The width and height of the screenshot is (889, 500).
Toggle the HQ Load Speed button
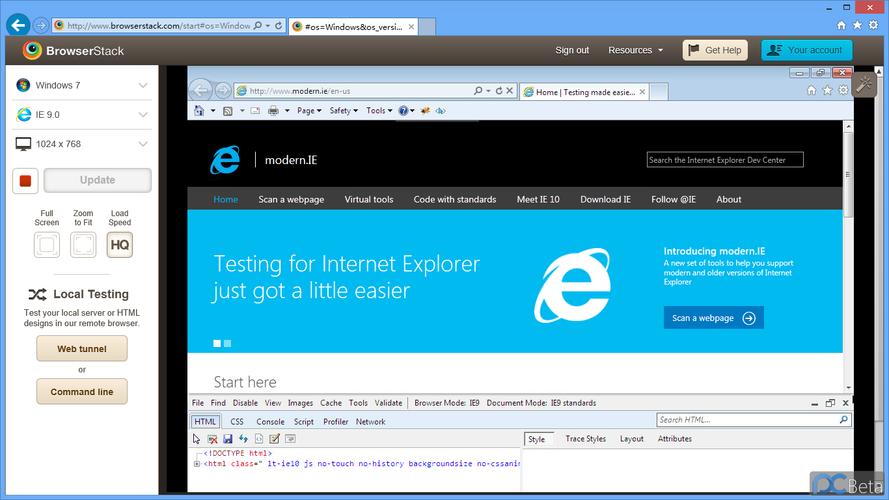click(120, 245)
